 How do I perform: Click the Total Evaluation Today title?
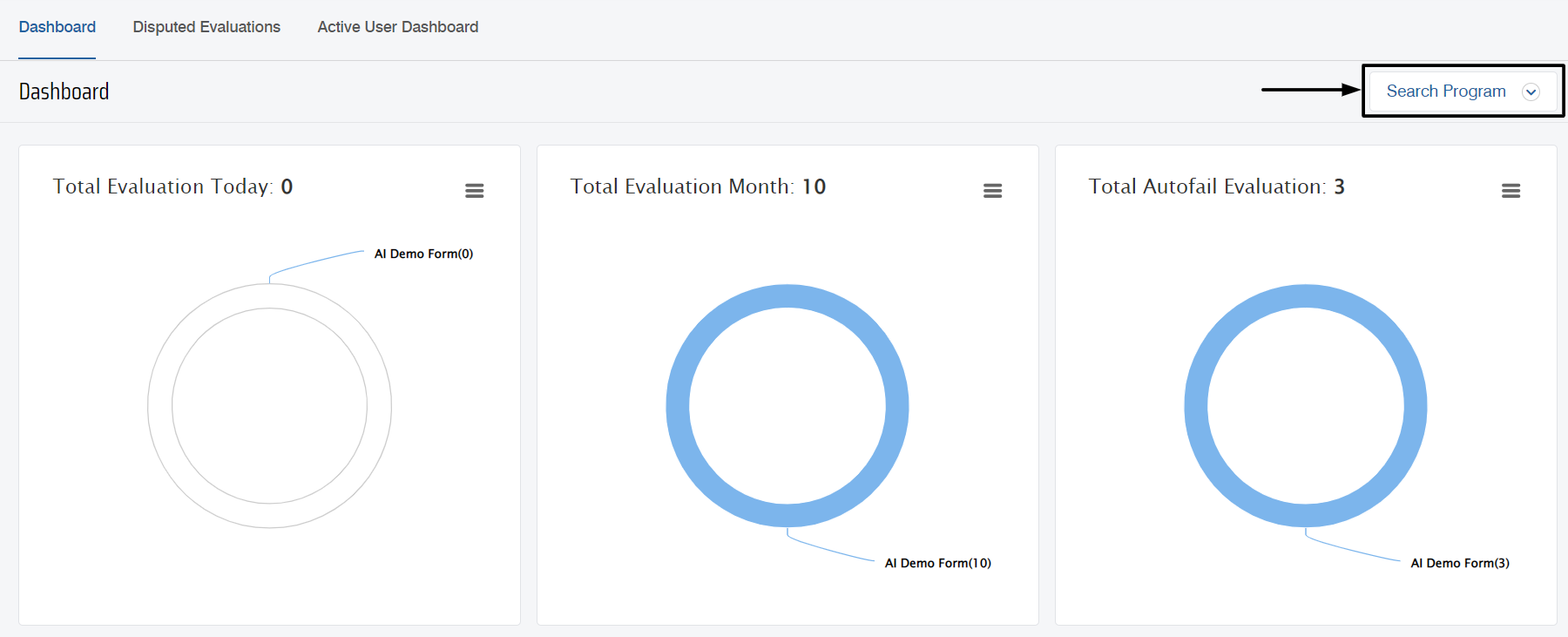172,186
